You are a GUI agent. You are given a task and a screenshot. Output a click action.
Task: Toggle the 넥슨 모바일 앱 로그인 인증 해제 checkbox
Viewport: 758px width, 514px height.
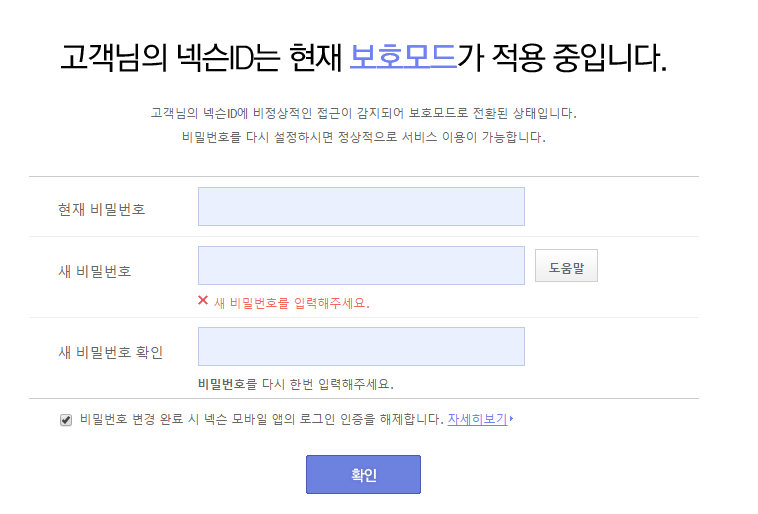pos(66,420)
